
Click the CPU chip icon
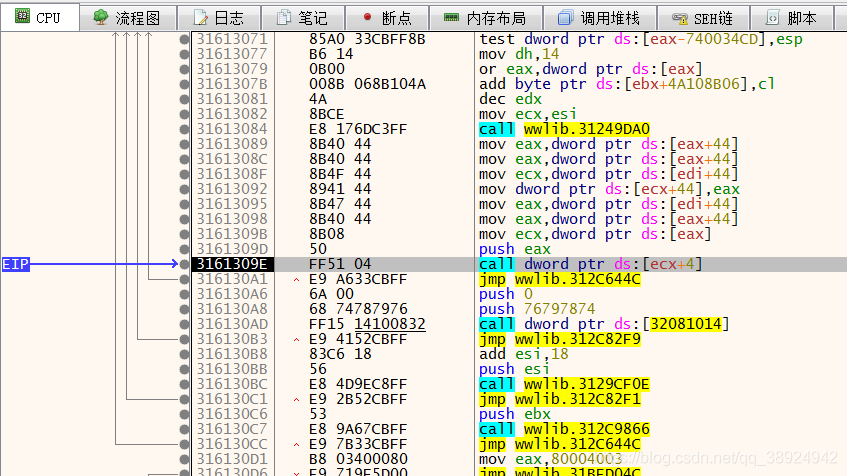[x=22, y=16]
